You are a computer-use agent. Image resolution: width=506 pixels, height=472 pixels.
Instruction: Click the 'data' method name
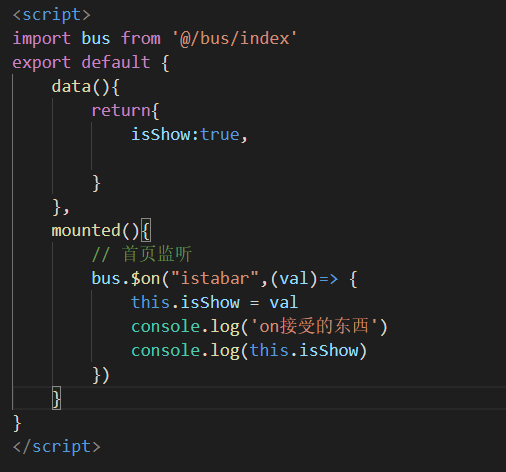point(71,87)
